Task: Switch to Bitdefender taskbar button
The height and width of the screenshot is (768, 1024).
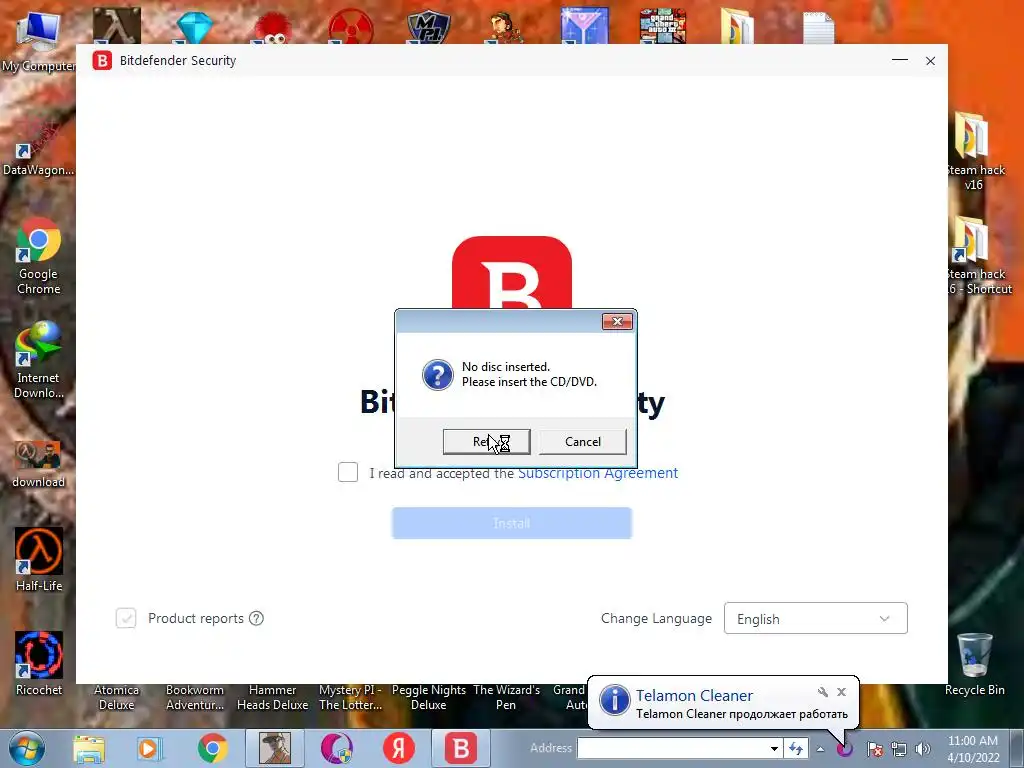Action: tap(460, 748)
